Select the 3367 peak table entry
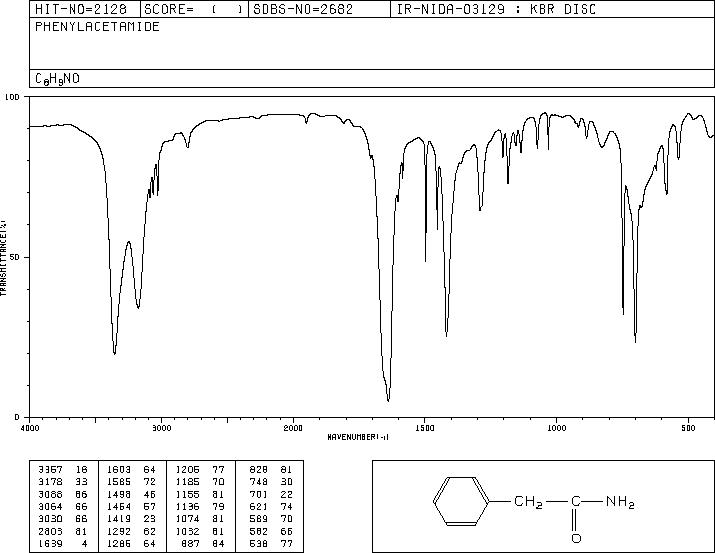This screenshot has height=553, width=715. (x=62, y=470)
